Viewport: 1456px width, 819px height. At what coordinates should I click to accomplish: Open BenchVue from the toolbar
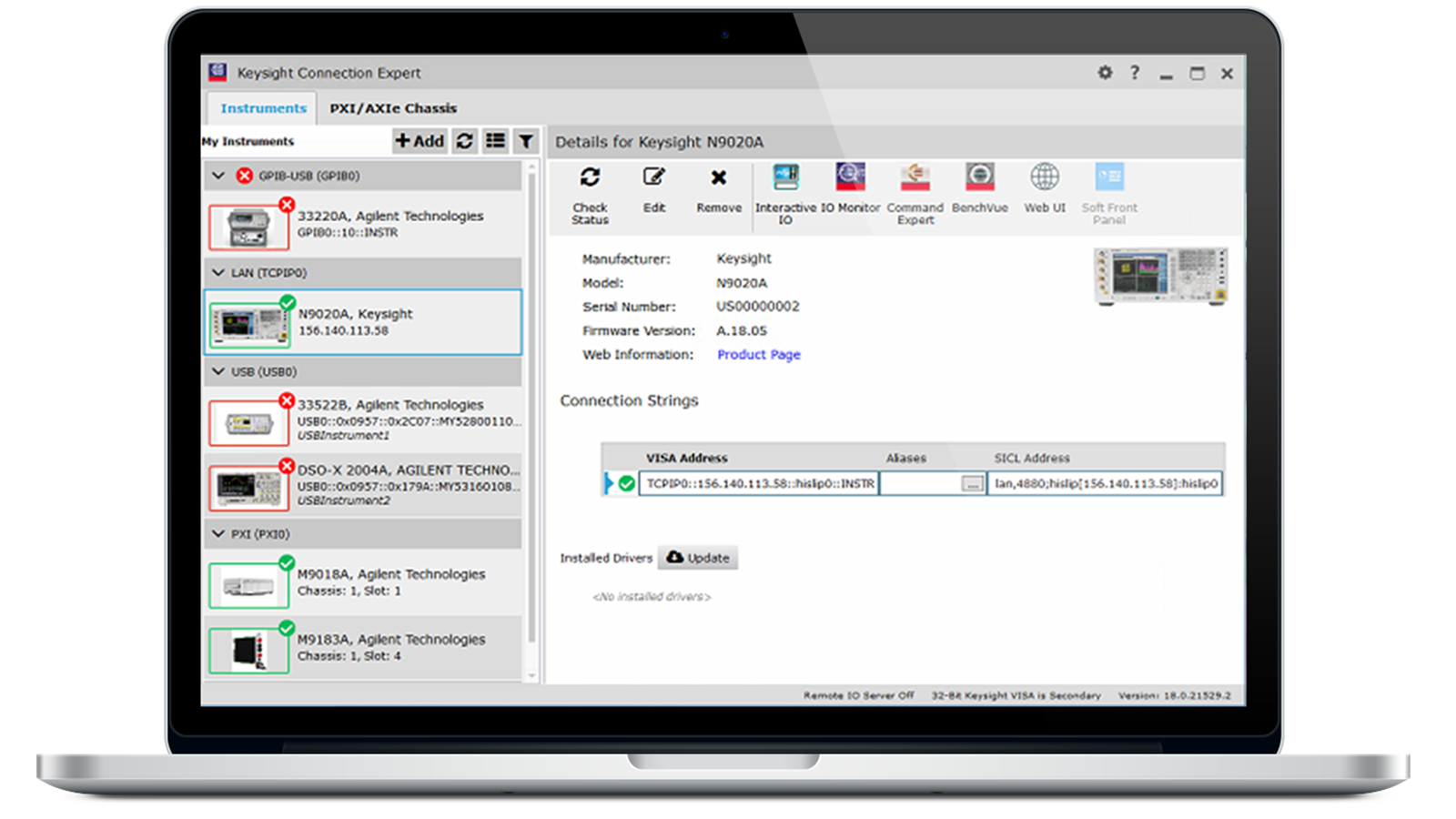coord(979,177)
